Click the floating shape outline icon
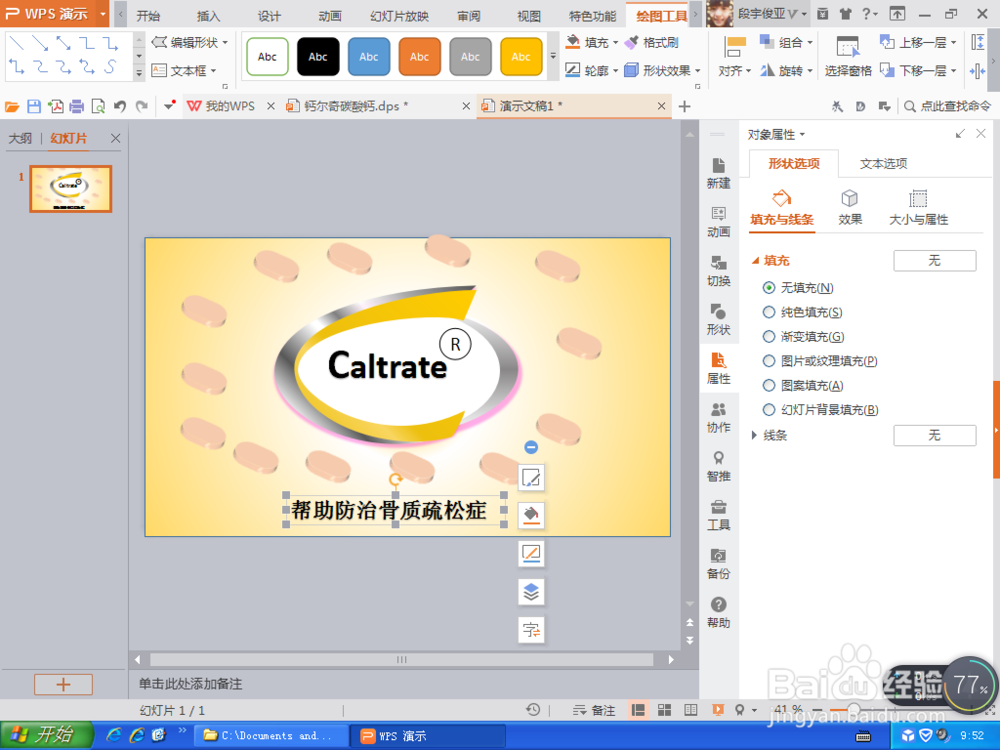This screenshot has height=750, width=1000. click(531, 554)
